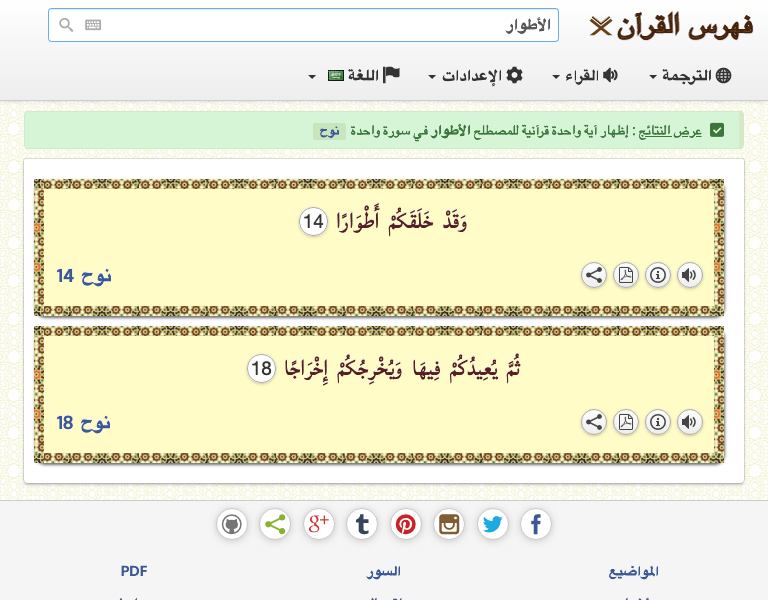Open the السور footer link
The width and height of the screenshot is (768, 600).
point(384,572)
